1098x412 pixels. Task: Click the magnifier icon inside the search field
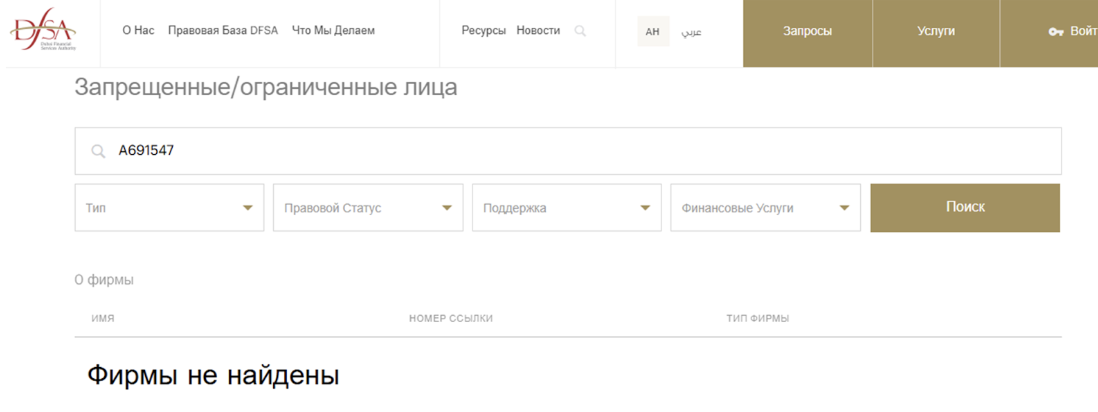click(99, 151)
